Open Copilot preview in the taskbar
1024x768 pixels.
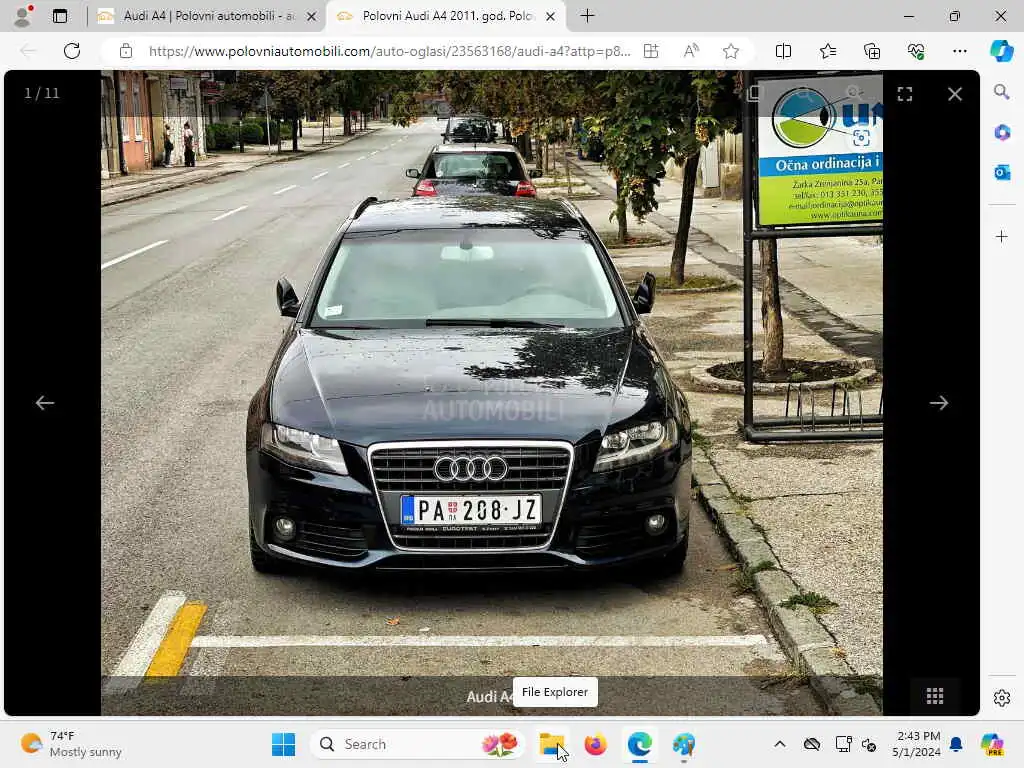point(992,744)
